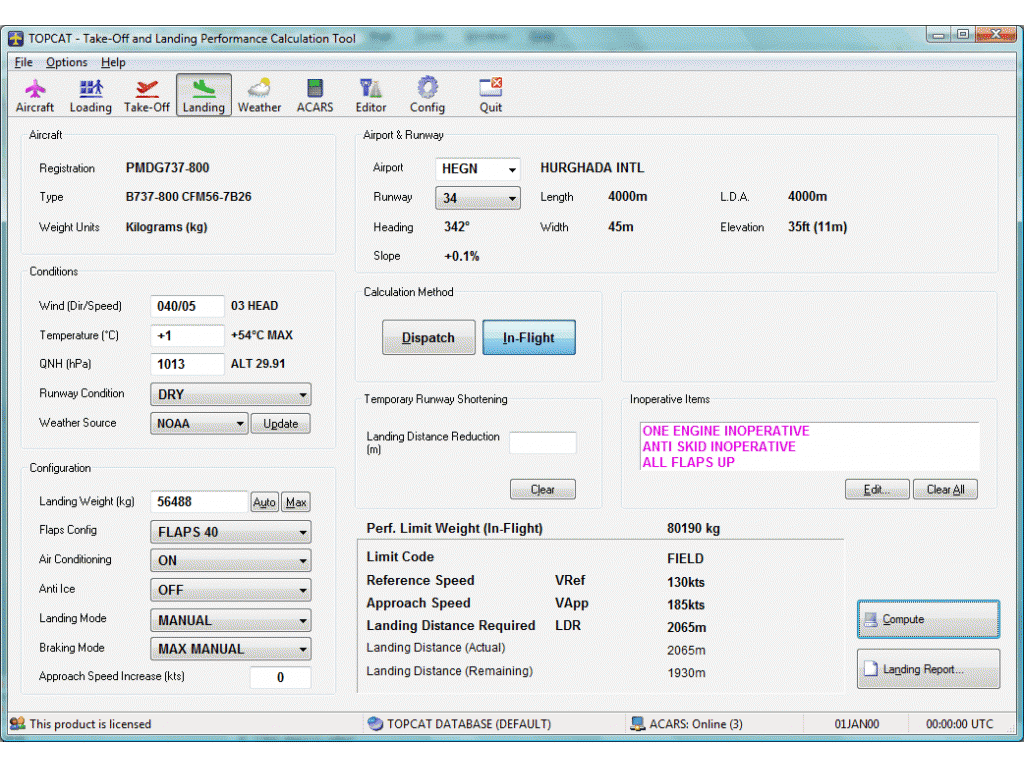Select ANTI SKID INOPERATIVE item
The width and height of the screenshot is (1024, 768).
point(718,447)
